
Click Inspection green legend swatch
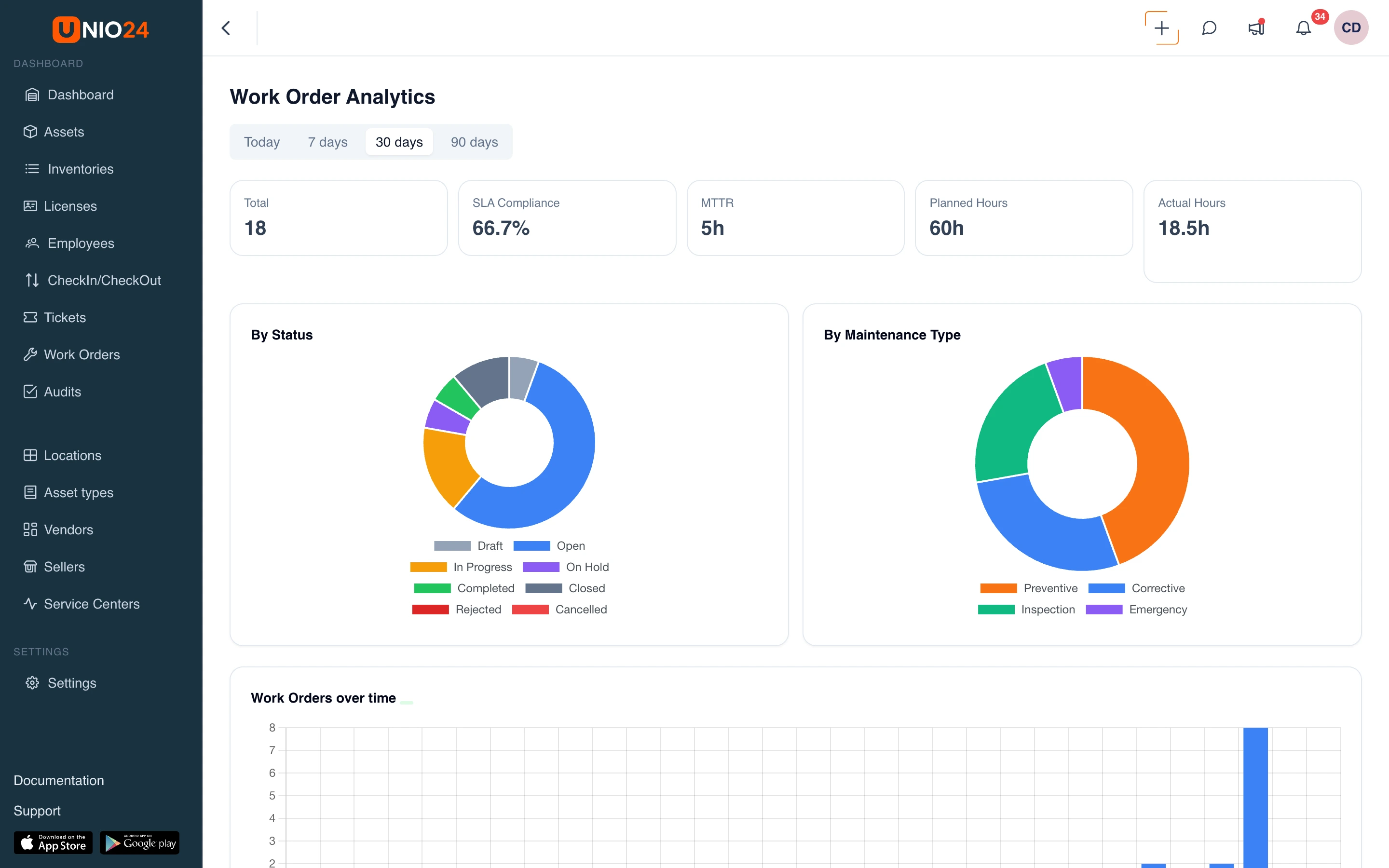point(996,609)
